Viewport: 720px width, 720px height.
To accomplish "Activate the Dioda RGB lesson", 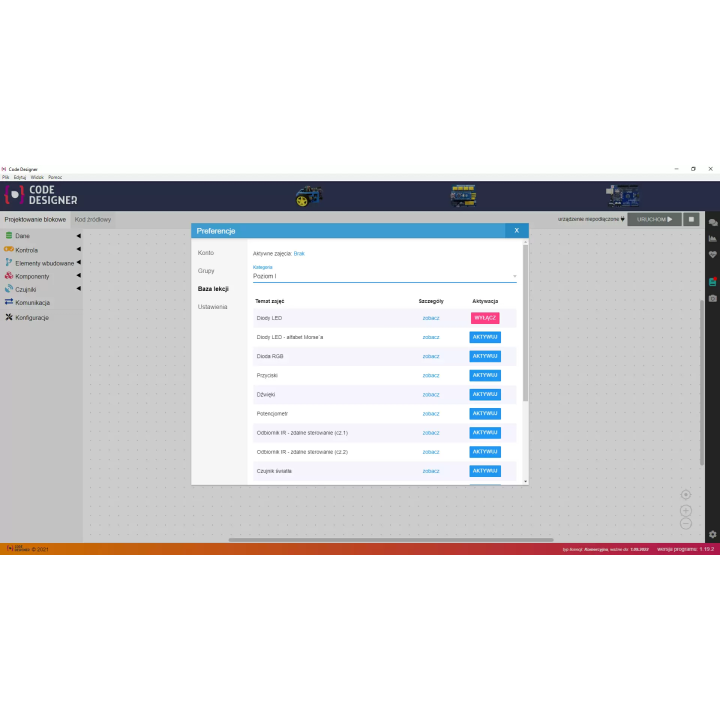I will tap(485, 356).
